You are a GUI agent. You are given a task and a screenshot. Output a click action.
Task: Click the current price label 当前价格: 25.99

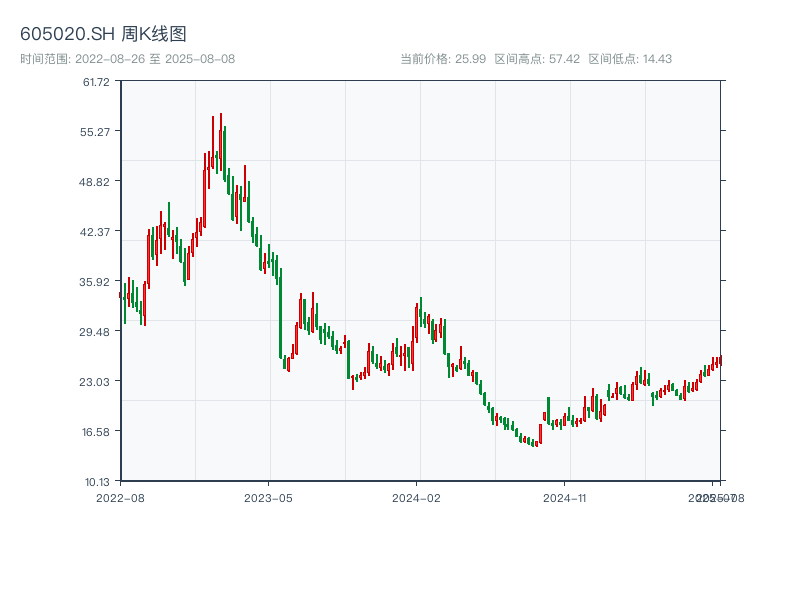coord(443,59)
